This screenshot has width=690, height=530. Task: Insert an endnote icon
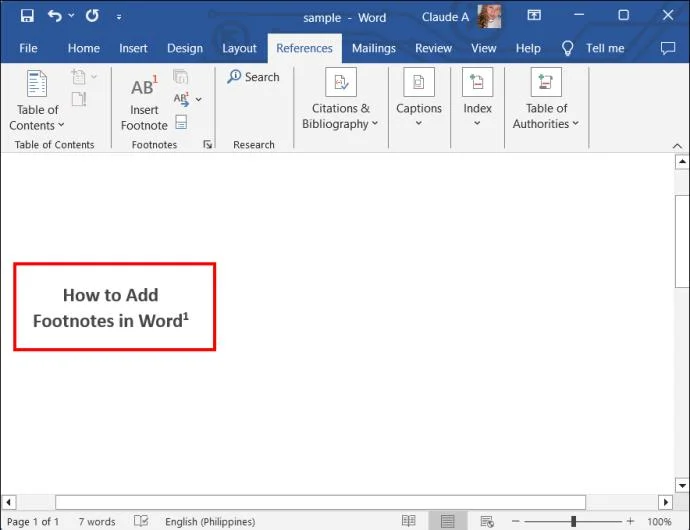tap(180, 77)
